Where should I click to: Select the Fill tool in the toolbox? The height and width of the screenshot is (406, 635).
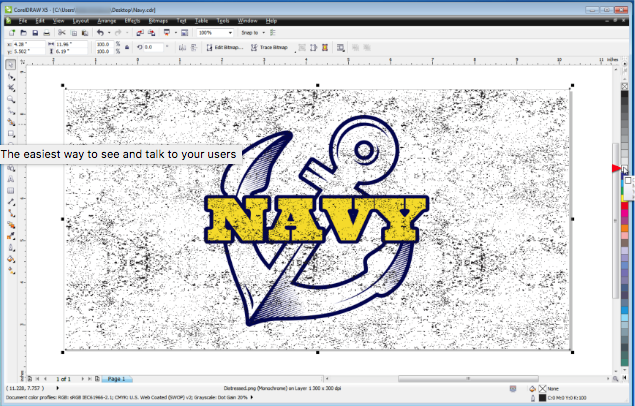[11, 259]
